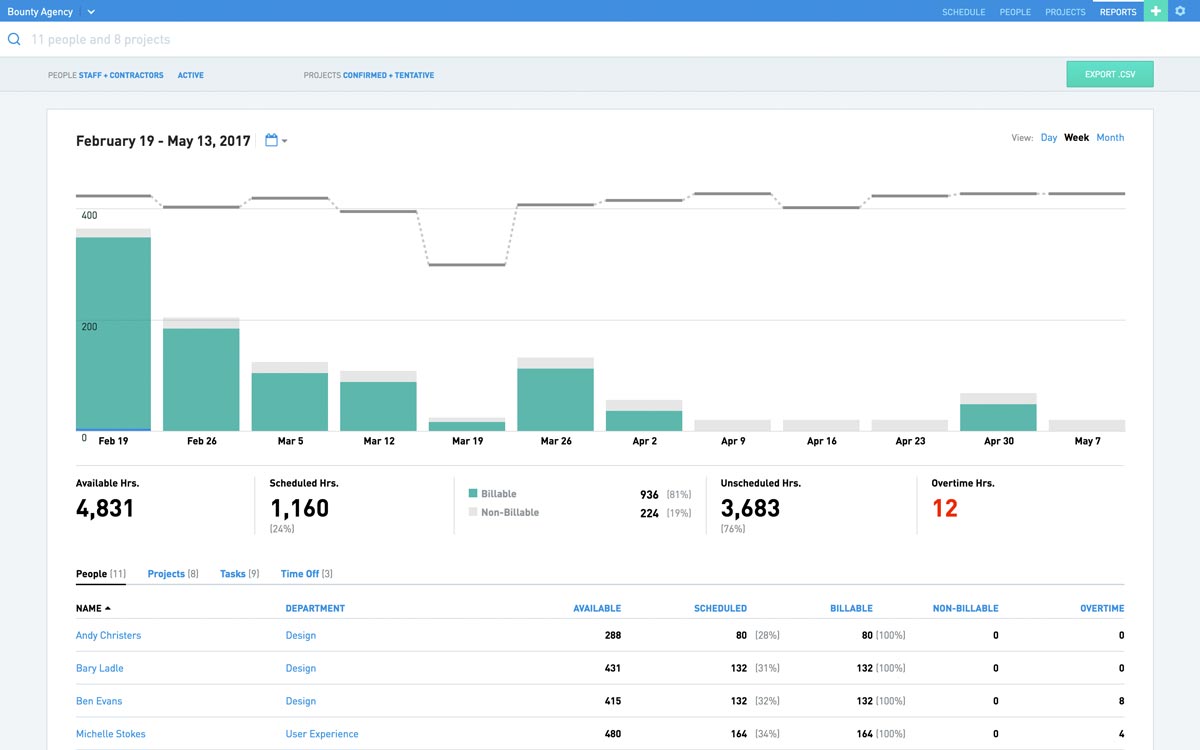Click the calendar icon beside the date range
This screenshot has width=1200, height=750.
click(x=272, y=140)
